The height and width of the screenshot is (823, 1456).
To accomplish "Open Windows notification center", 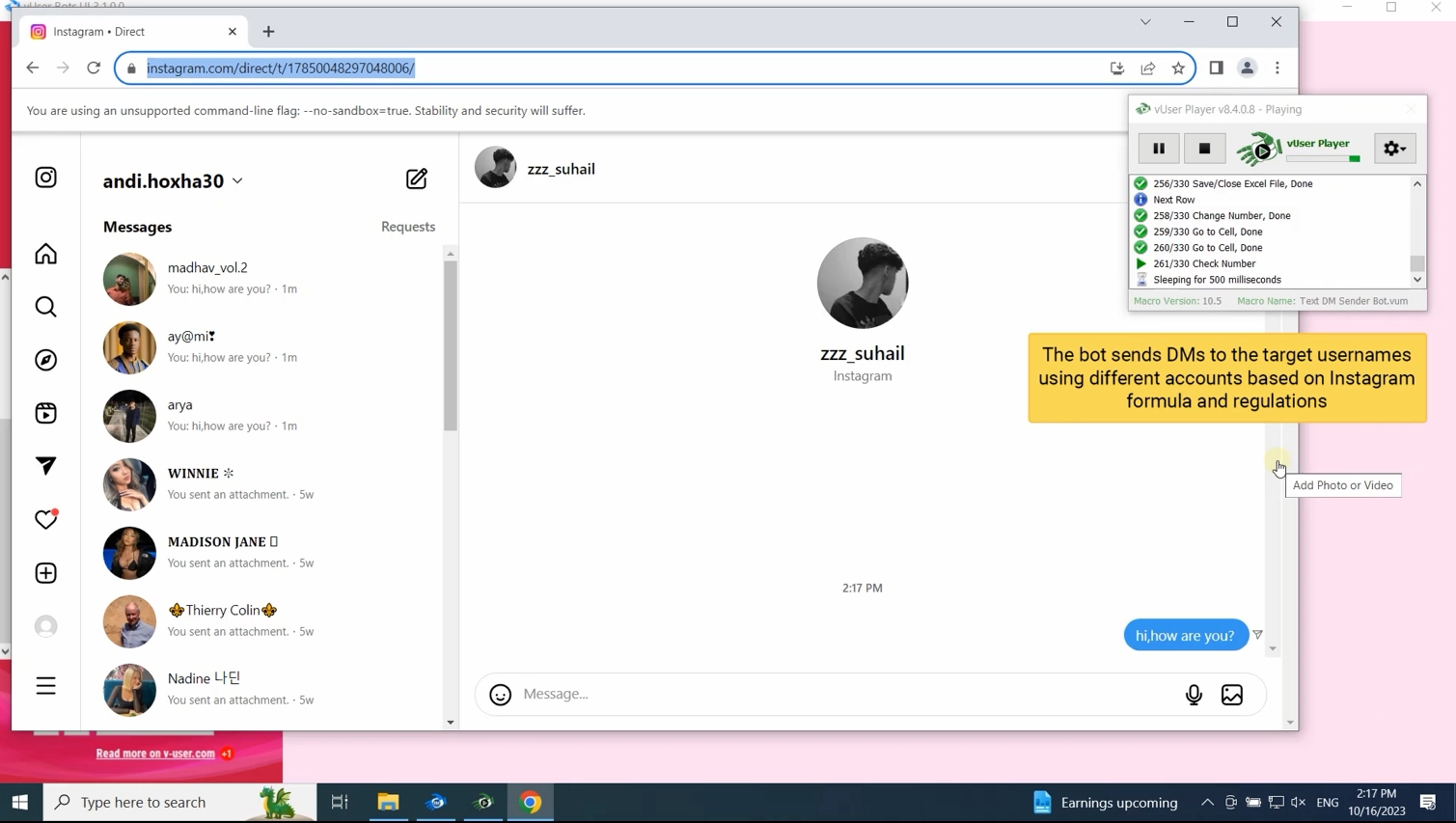I will [1428, 802].
